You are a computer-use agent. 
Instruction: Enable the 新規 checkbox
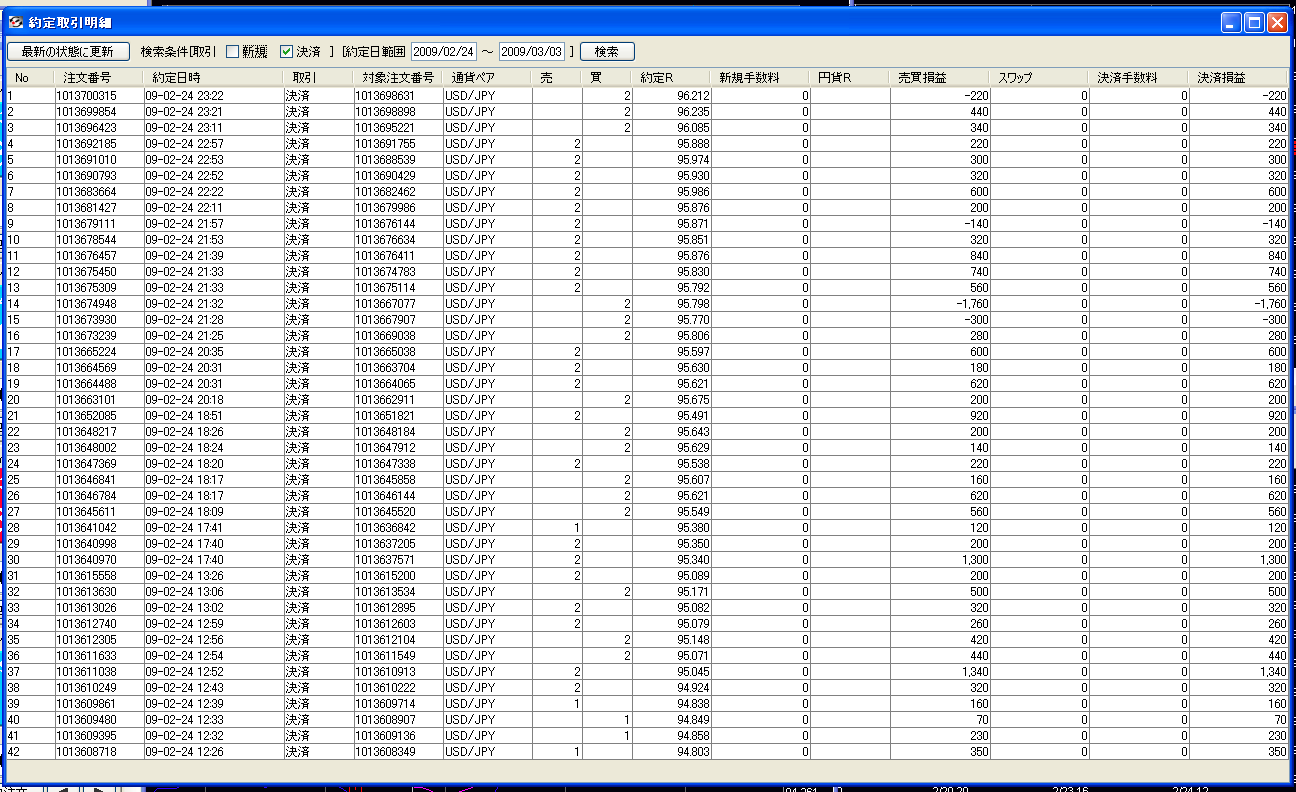tap(232, 51)
